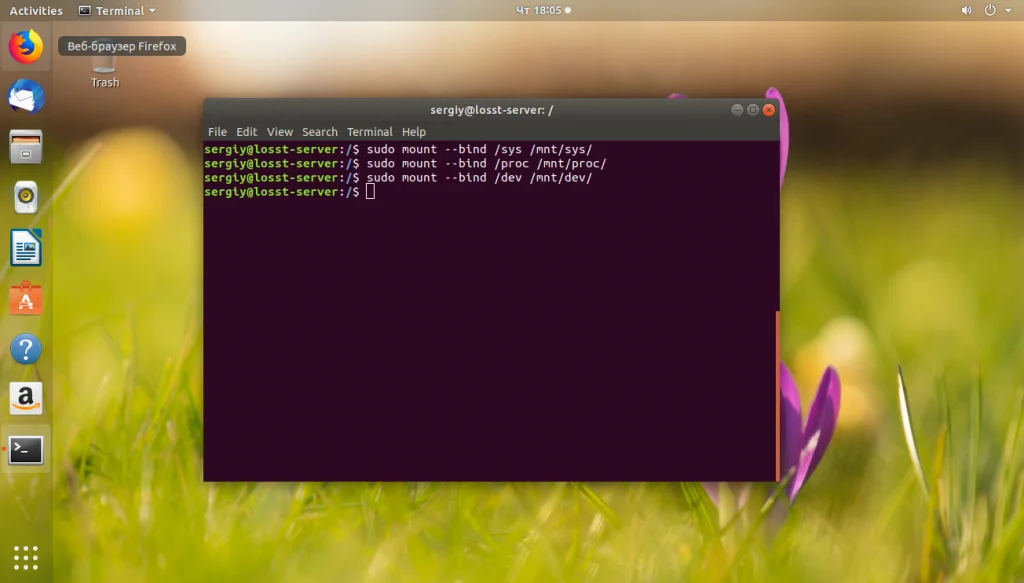Viewport: 1024px width, 583px height.
Task: Open the Files manager dock icon
Action: (x=25, y=147)
